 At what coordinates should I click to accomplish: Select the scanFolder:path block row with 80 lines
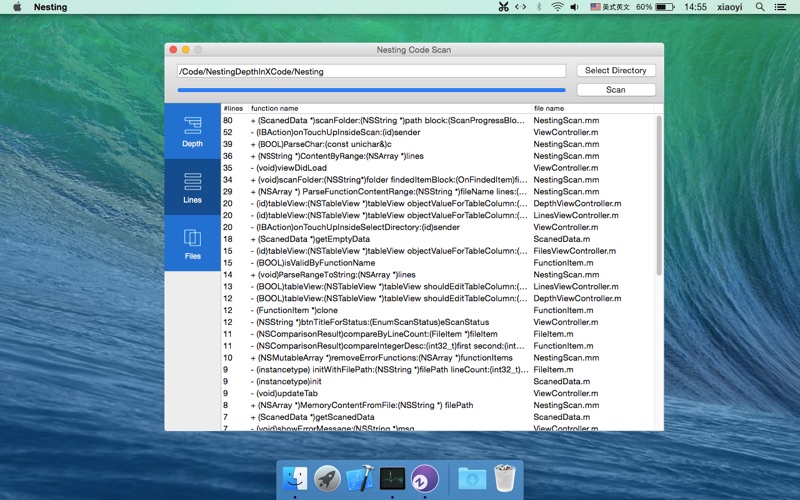click(438, 120)
